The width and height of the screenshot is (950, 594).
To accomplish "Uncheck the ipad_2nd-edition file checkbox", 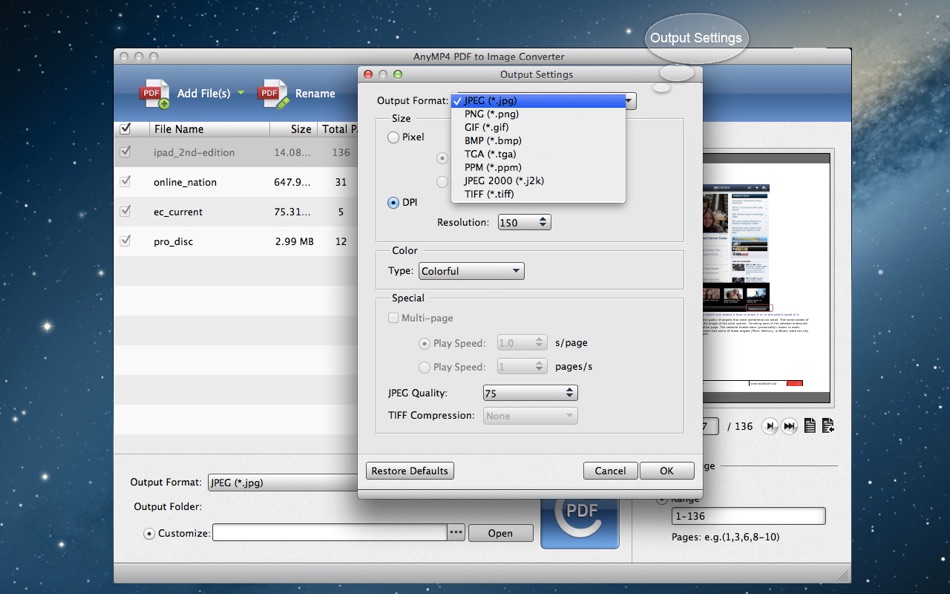I will pos(125,152).
